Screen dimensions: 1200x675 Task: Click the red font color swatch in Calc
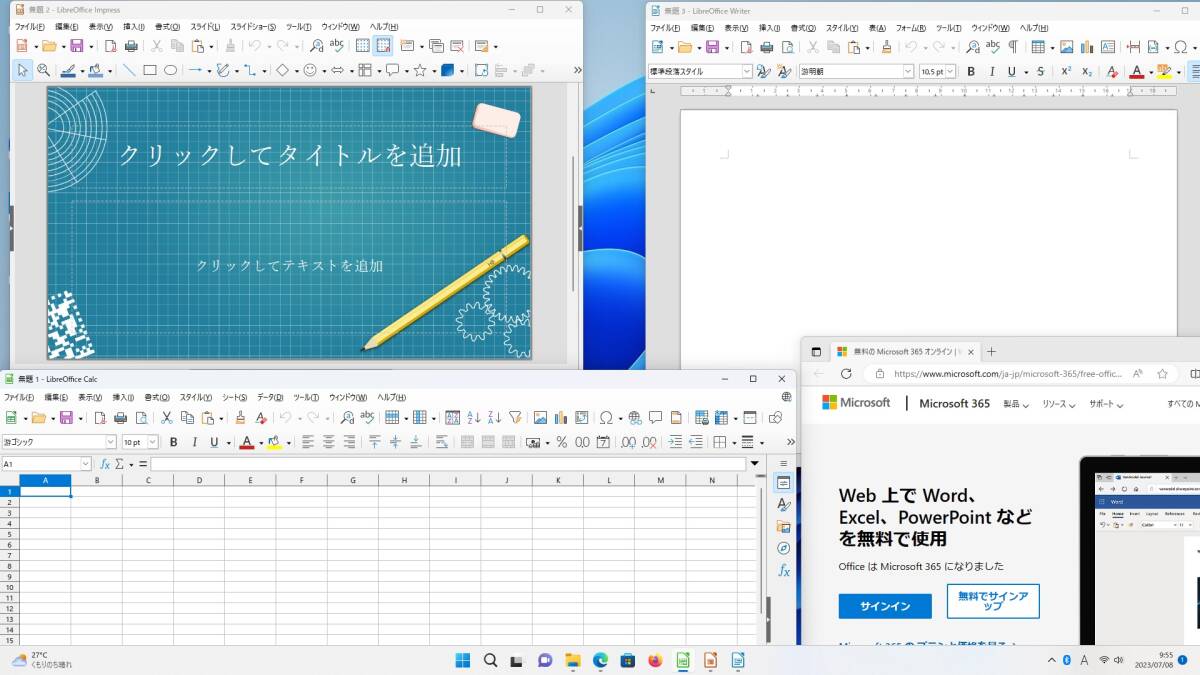[x=246, y=442]
